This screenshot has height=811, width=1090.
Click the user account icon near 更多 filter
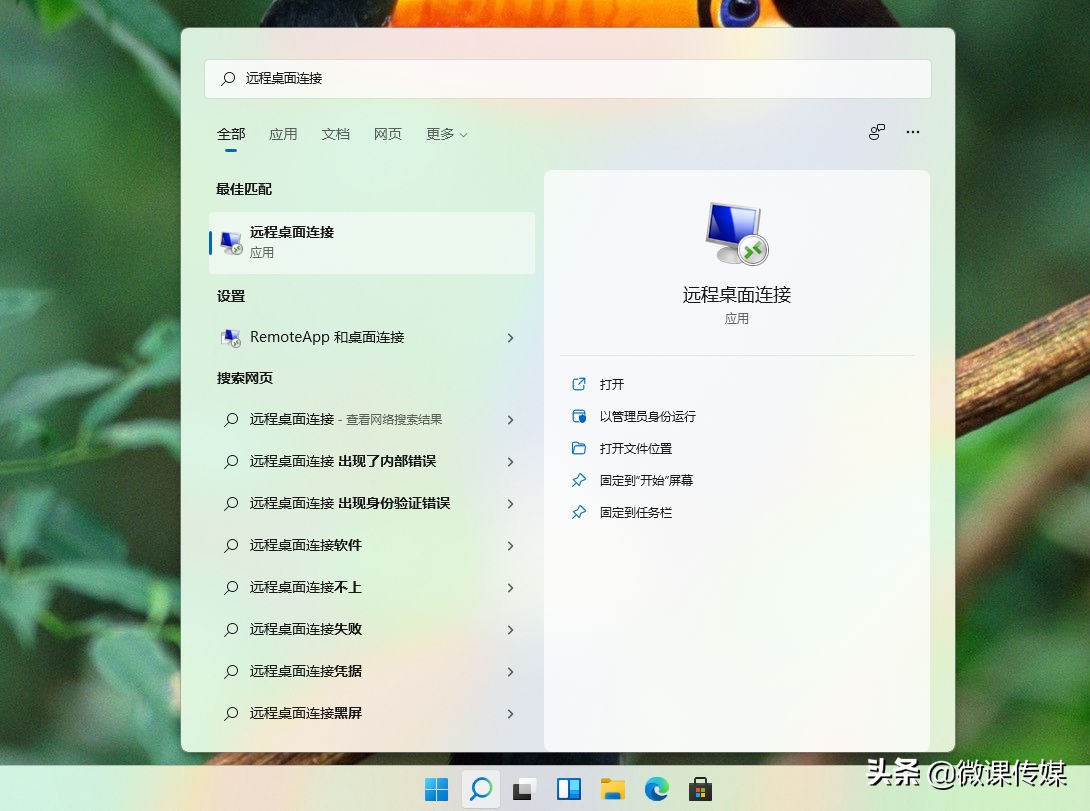pyautogui.click(x=876, y=131)
